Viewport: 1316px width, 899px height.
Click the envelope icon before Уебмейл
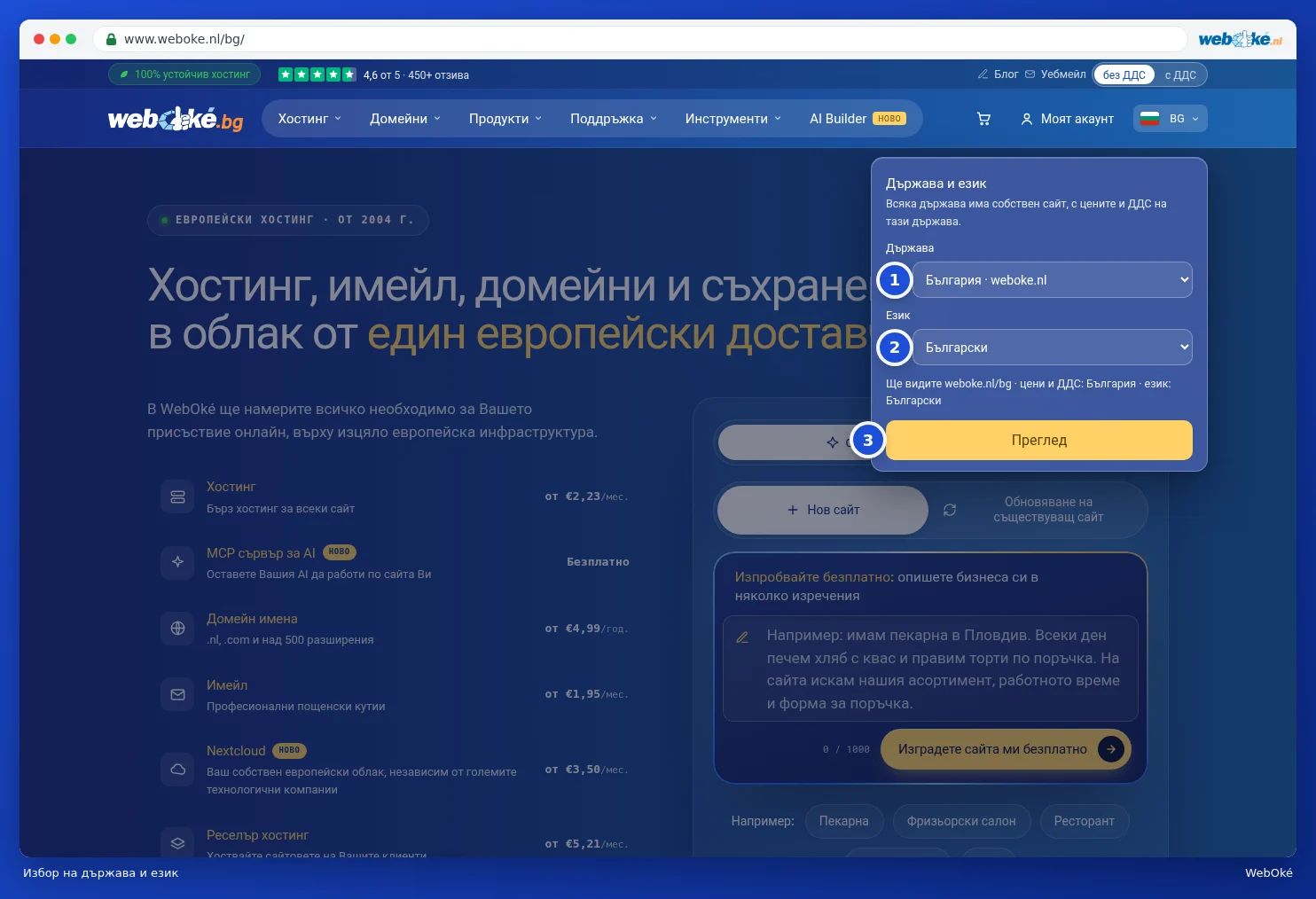point(1030,74)
